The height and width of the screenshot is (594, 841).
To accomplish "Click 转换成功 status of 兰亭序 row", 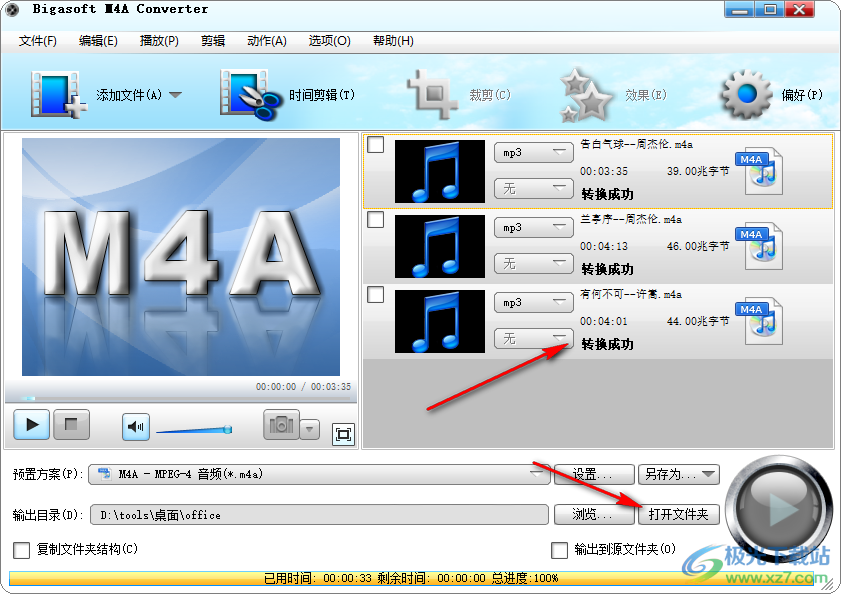I will [x=607, y=269].
